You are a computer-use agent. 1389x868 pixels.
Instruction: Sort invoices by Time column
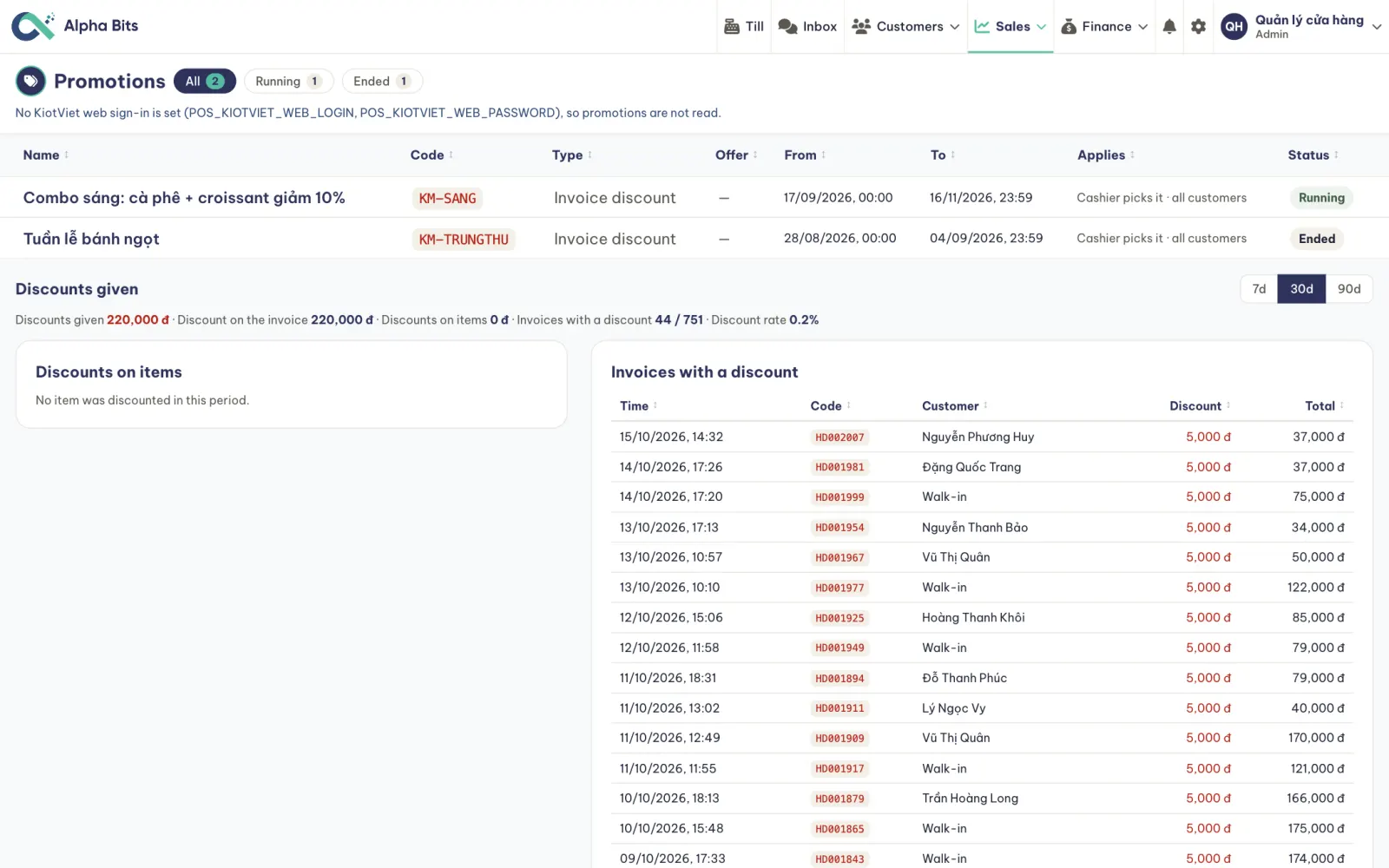(x=638, y=405)
